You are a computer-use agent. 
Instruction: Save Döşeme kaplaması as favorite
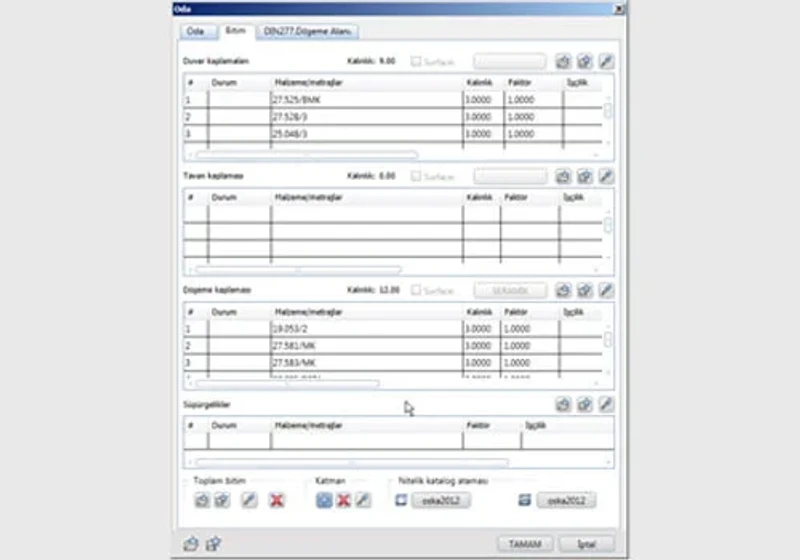click(585, 291)
